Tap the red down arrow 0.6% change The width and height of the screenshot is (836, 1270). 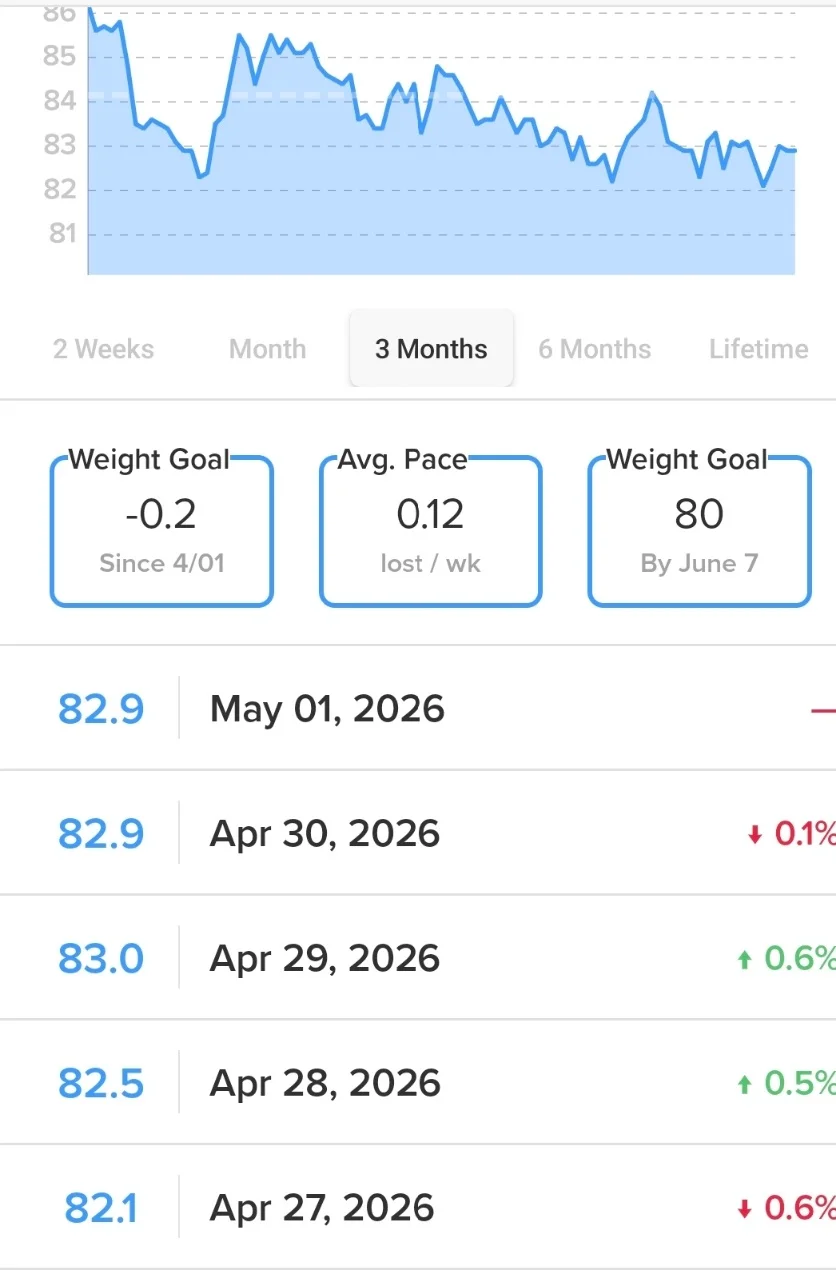pyautogui.click(x=785, y=1209)
